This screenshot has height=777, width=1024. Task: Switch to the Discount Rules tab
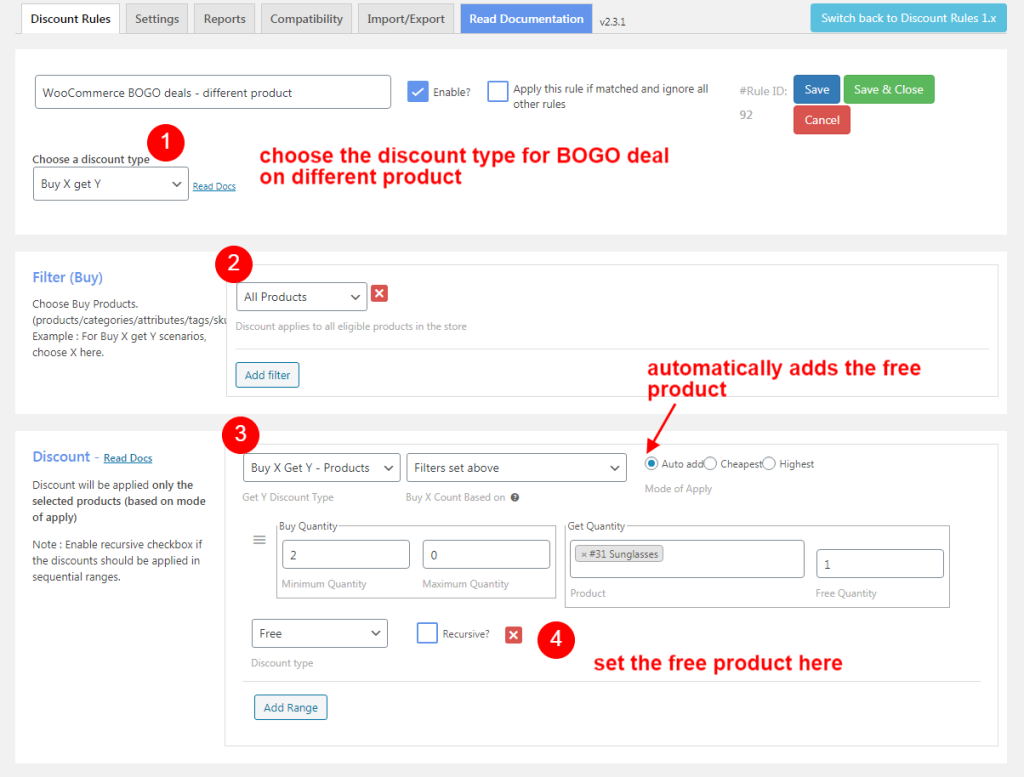[71, 19]
